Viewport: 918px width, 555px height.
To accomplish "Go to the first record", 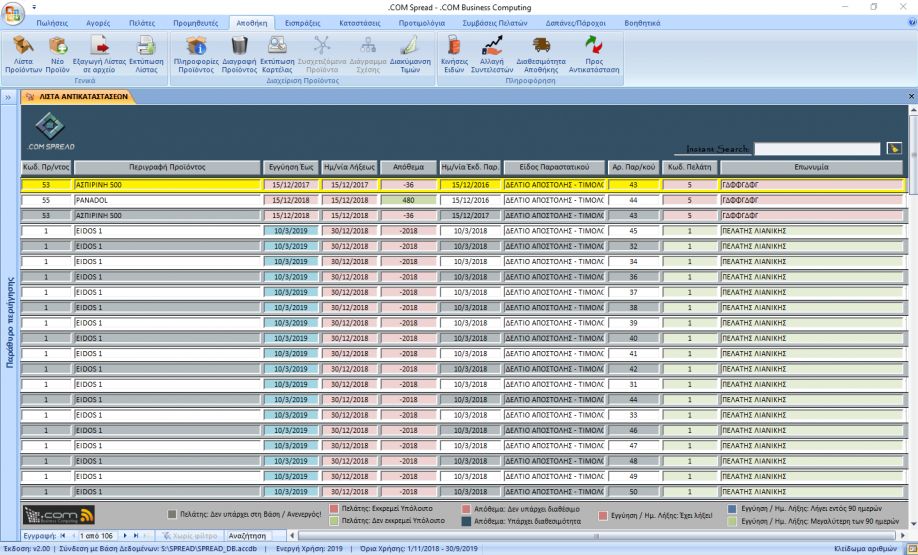I will point(63,536).
